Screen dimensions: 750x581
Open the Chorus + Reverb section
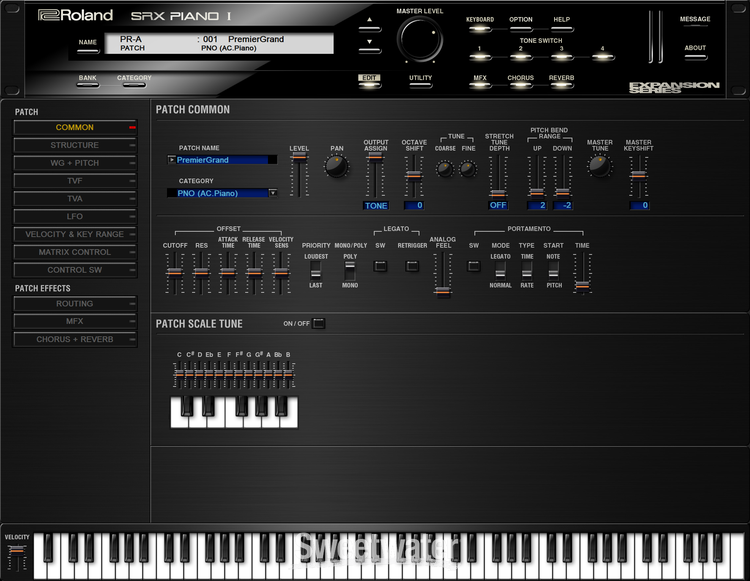[x=75, y=339]
